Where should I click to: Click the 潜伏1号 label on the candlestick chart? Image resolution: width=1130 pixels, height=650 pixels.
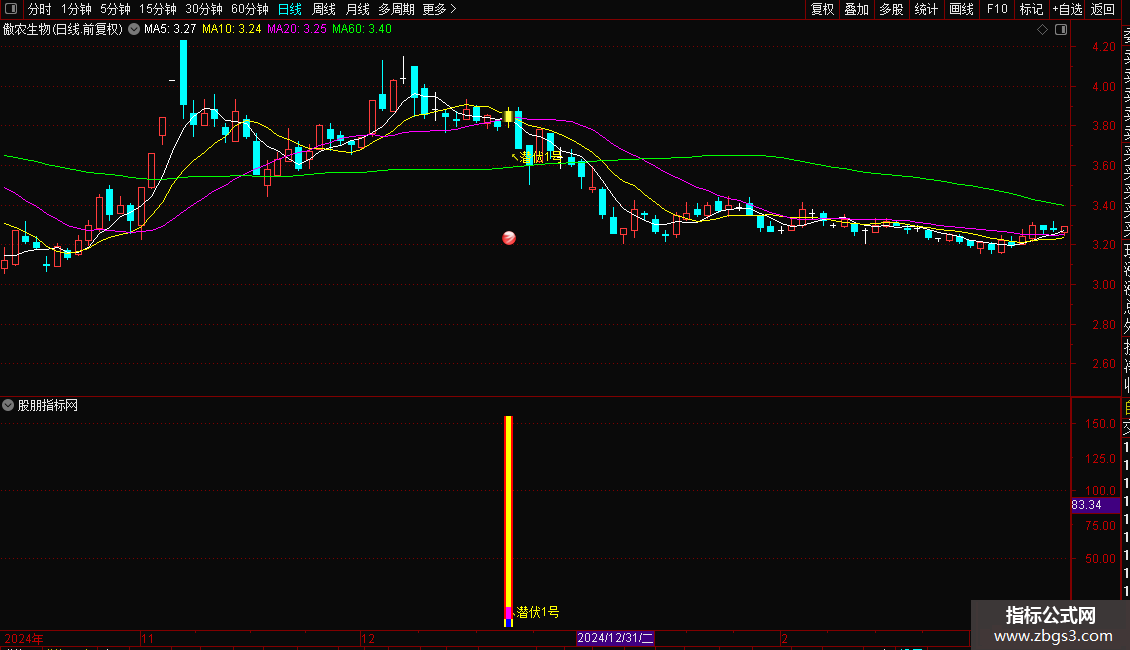[540, 156]
